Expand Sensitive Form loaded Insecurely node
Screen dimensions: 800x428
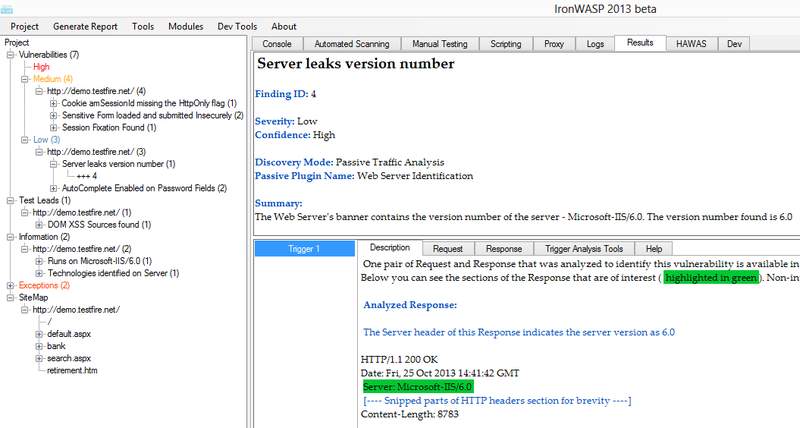(54, 115)
